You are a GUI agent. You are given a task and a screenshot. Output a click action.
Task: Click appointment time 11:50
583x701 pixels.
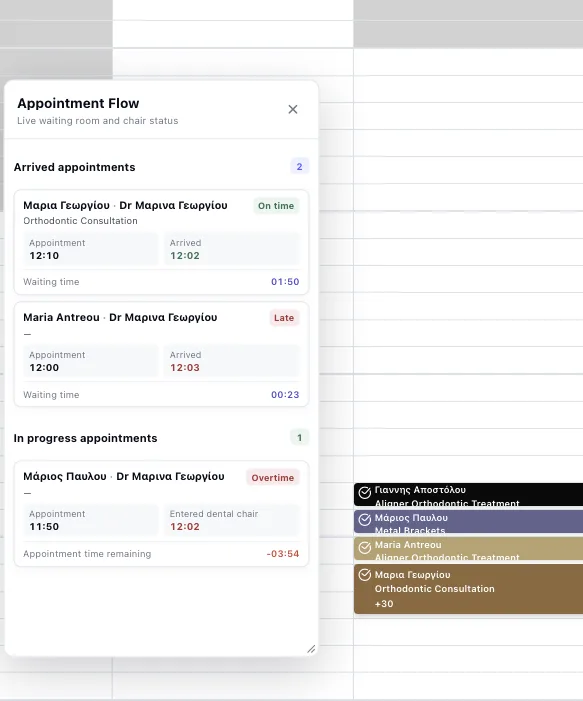click(x=44, y=527)
